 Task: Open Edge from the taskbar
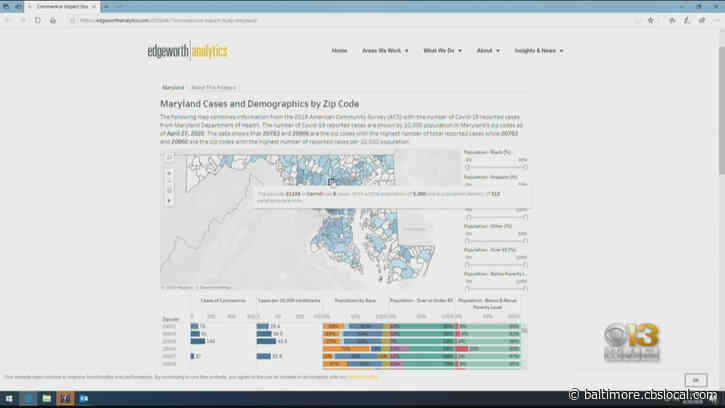point(28,398)
